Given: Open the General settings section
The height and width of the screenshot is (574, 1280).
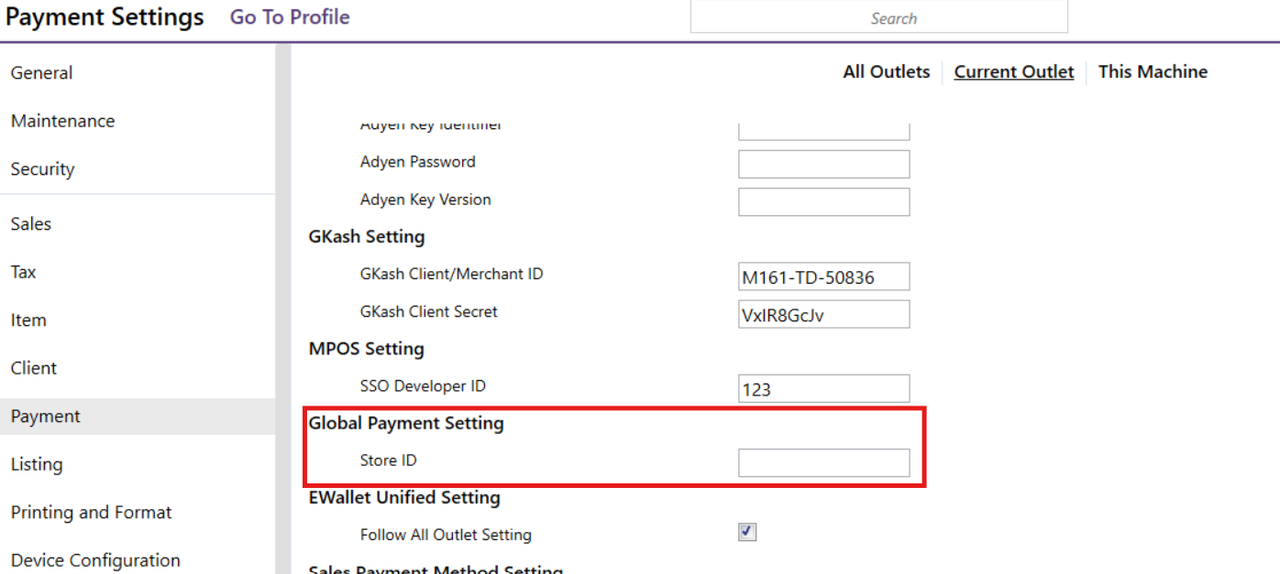Looking at the screenshot, I should pyautogui.click(x=42, y=73).
